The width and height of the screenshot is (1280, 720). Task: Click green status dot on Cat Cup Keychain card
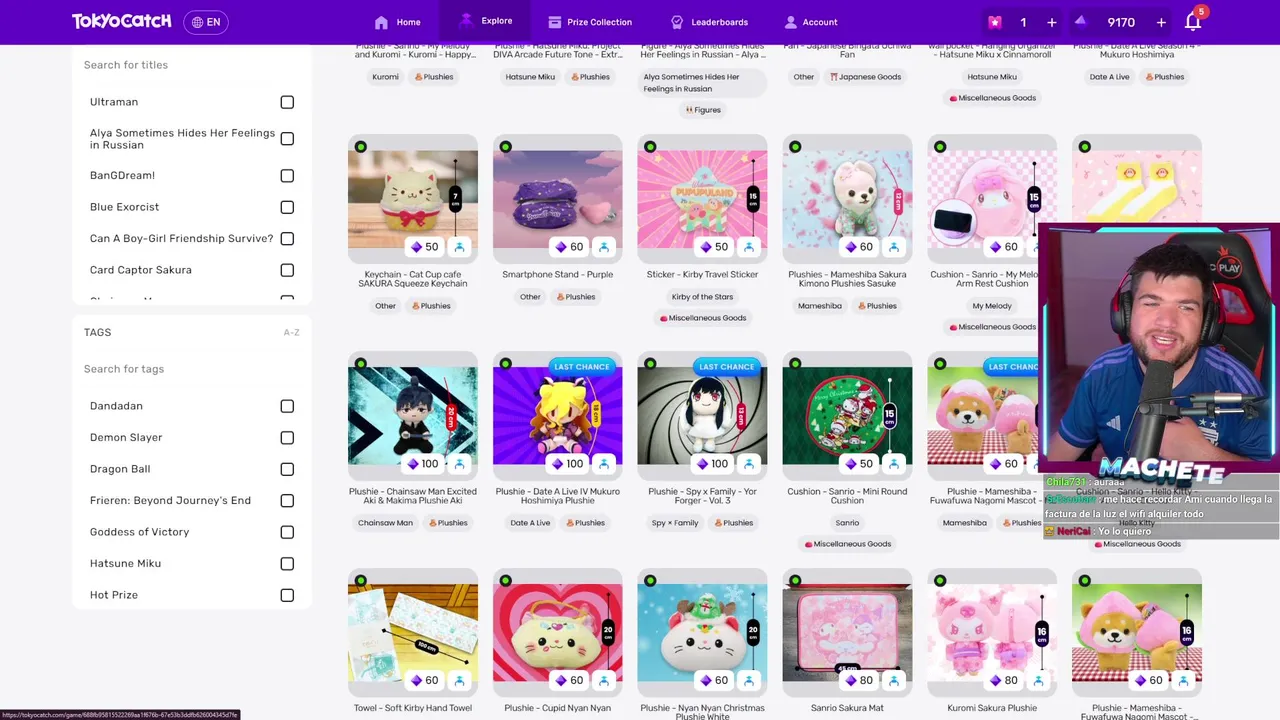click(x=361, y=147)
